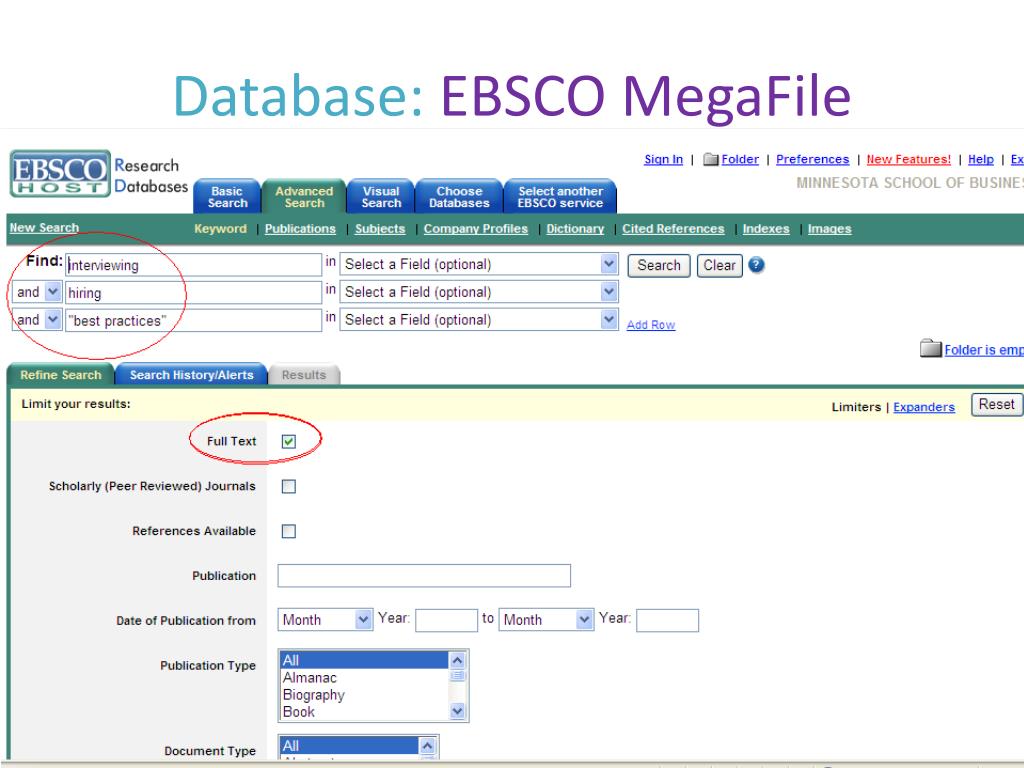Click the Add Row link
The image size is (1024, 768).
650,325
